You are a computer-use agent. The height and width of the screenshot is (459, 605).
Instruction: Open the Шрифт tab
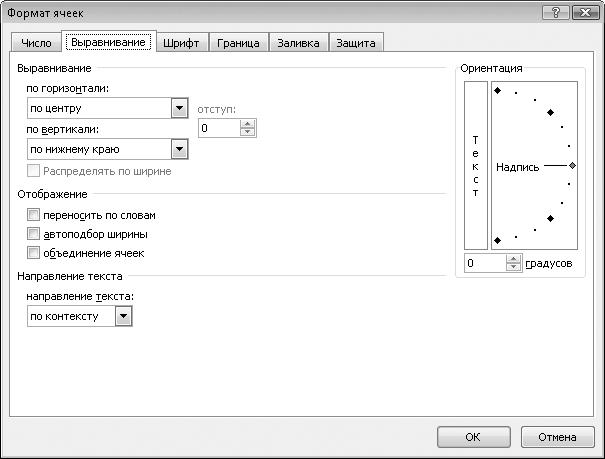point(185,43)
